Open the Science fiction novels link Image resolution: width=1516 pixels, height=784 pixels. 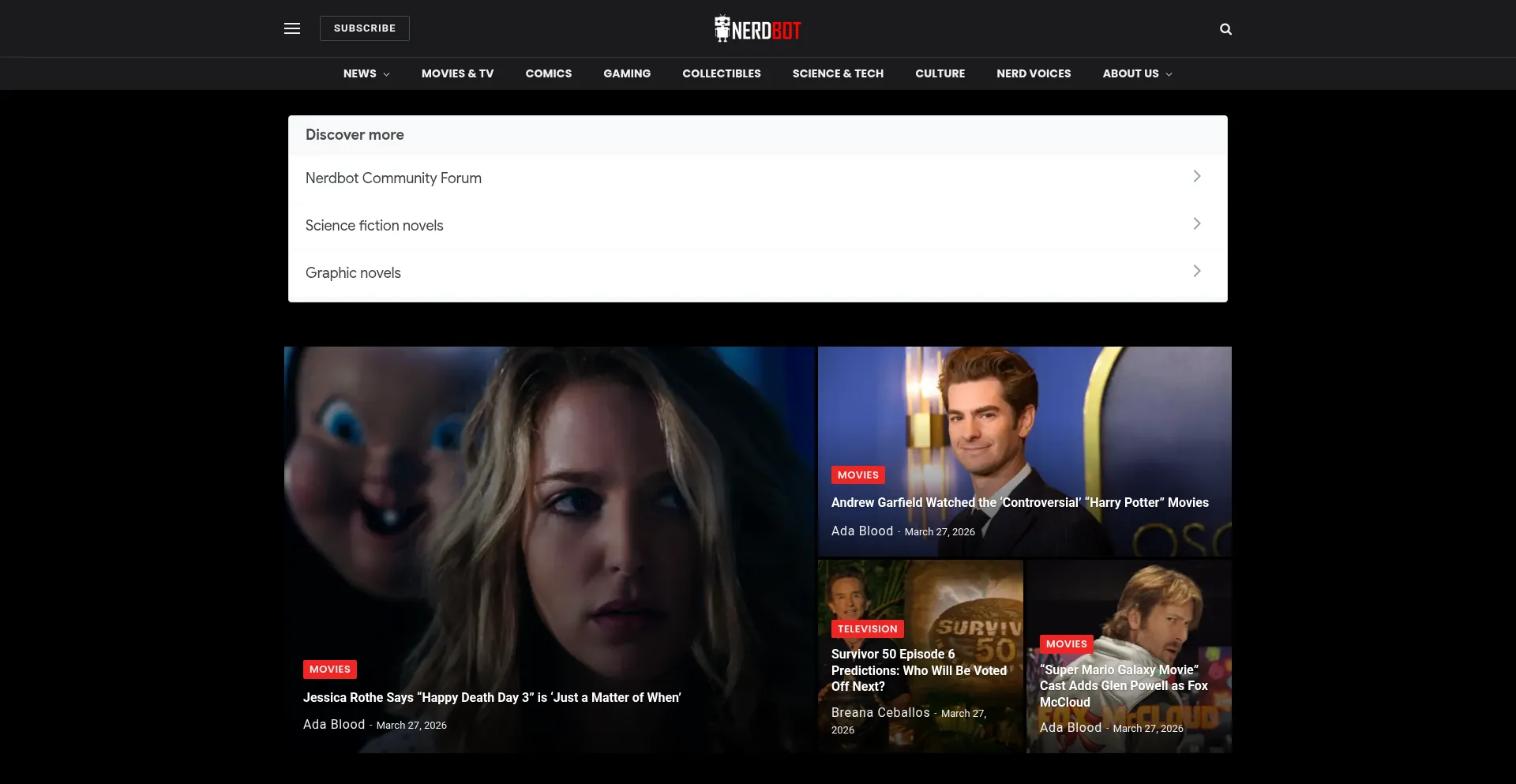click(x=757, y=226)
